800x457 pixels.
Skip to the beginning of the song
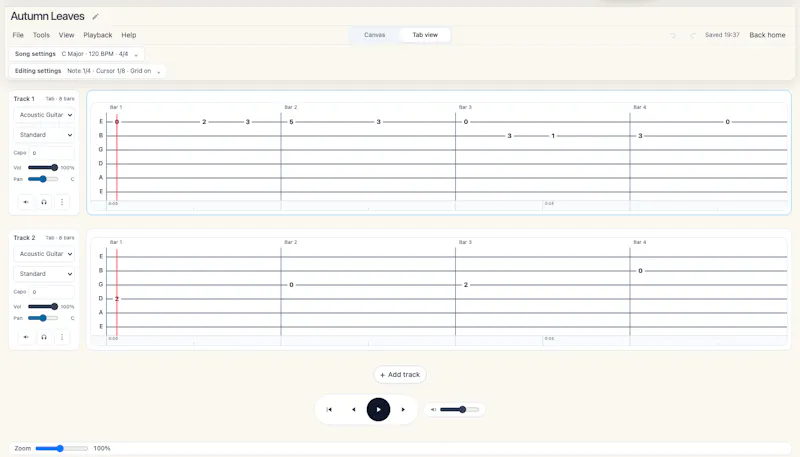[x=329, y=410]
